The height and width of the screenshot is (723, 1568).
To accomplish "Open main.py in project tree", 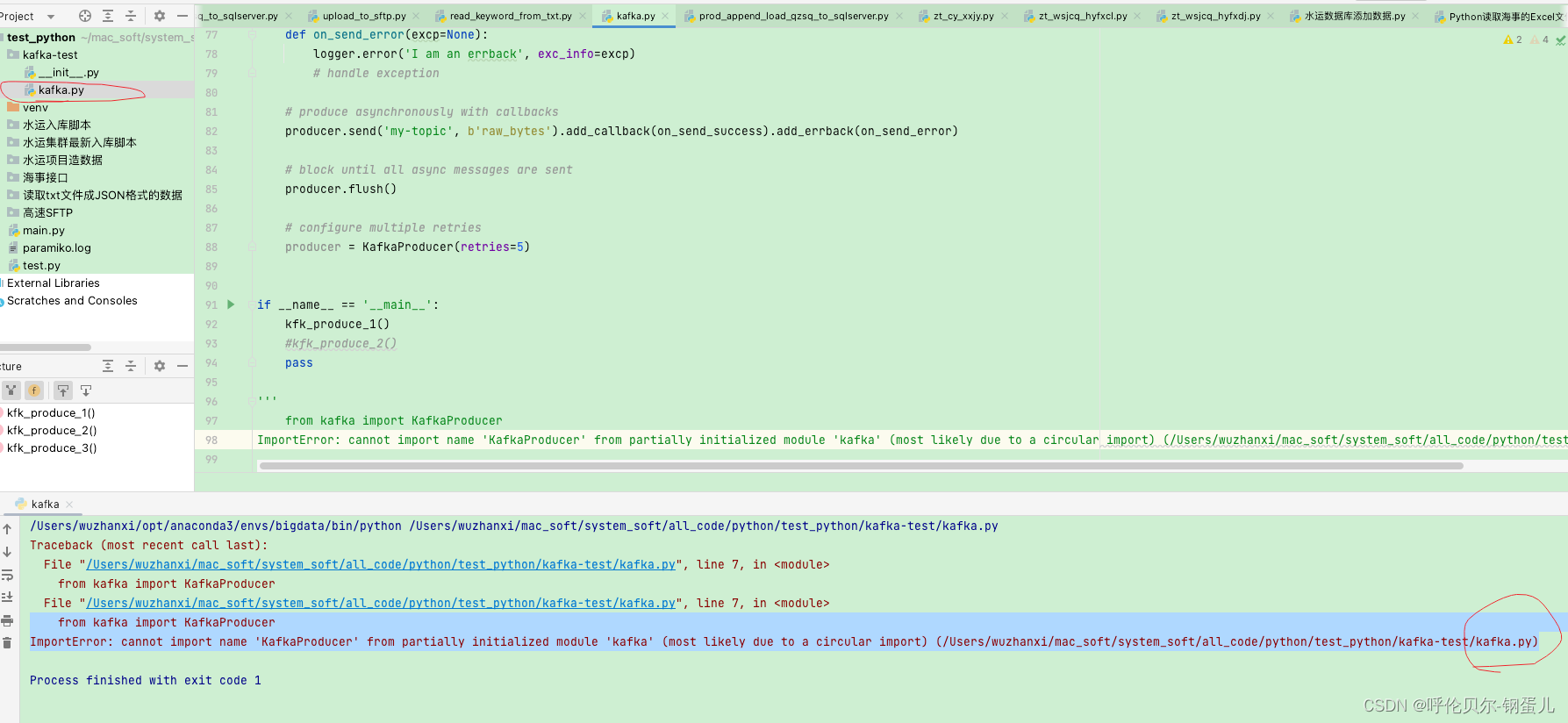I will [x=43, y=230].
